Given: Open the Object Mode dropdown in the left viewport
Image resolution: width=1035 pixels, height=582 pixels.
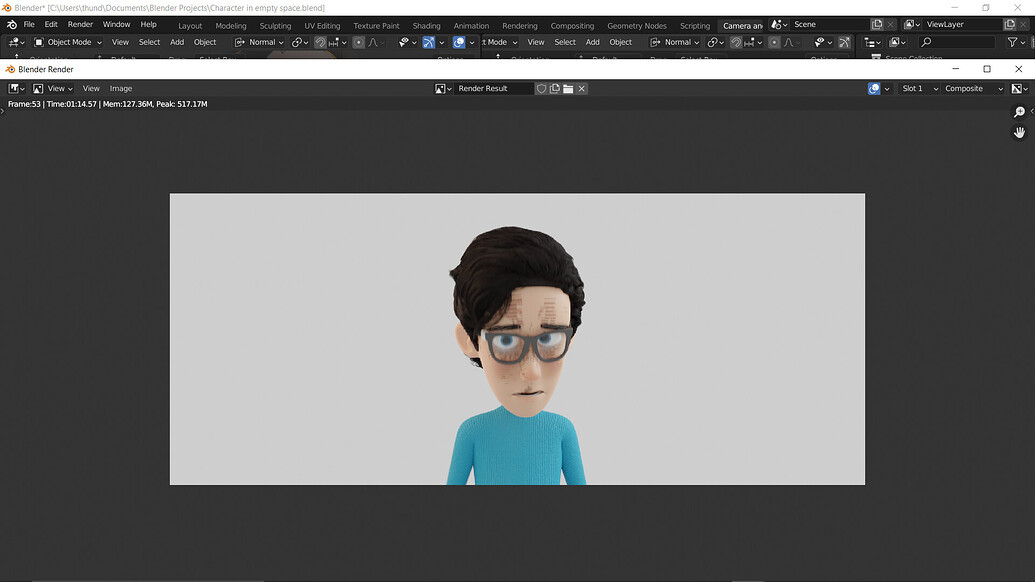Looking at the screenshot, I should pos(69,42).
